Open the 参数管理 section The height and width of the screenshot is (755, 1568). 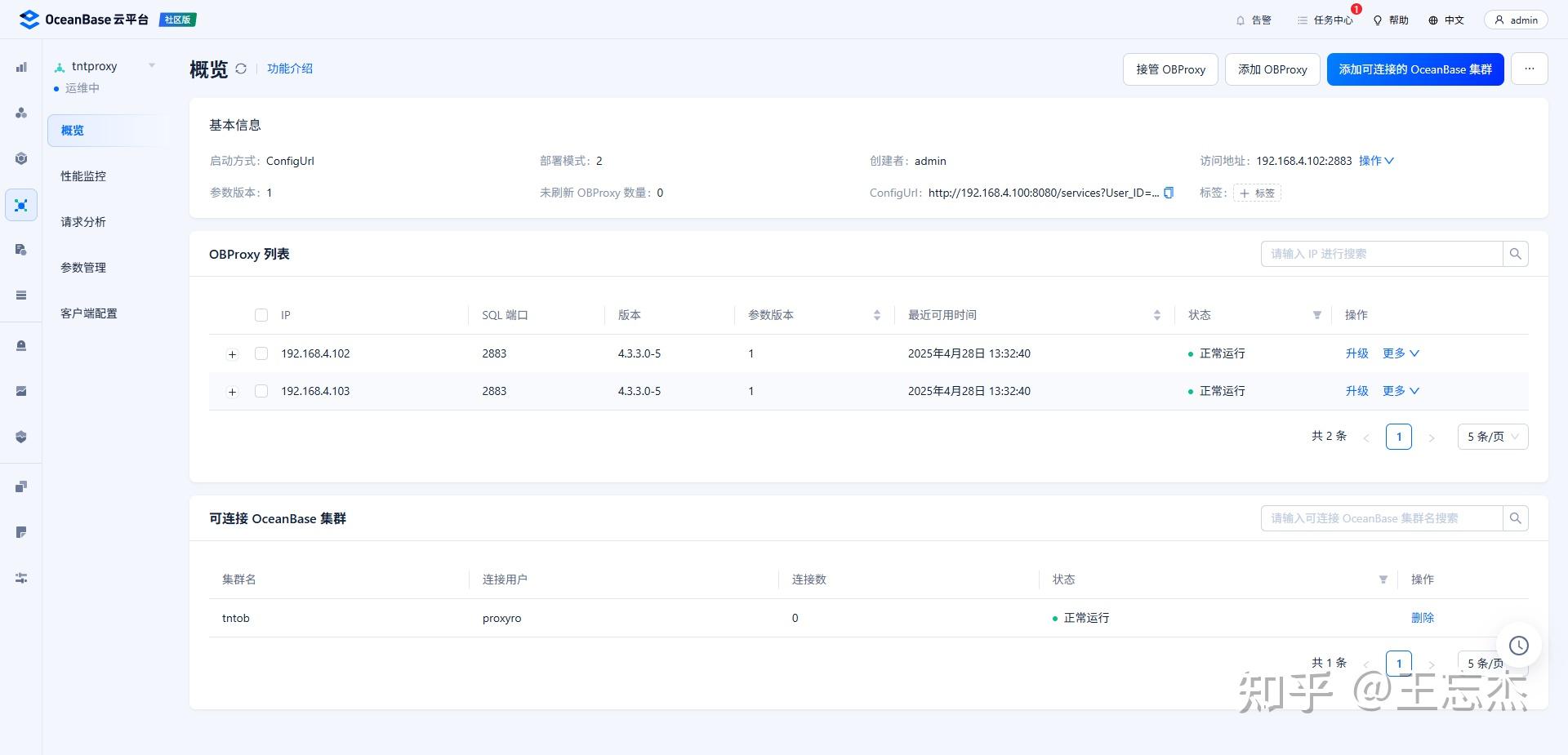coord(82,267)
